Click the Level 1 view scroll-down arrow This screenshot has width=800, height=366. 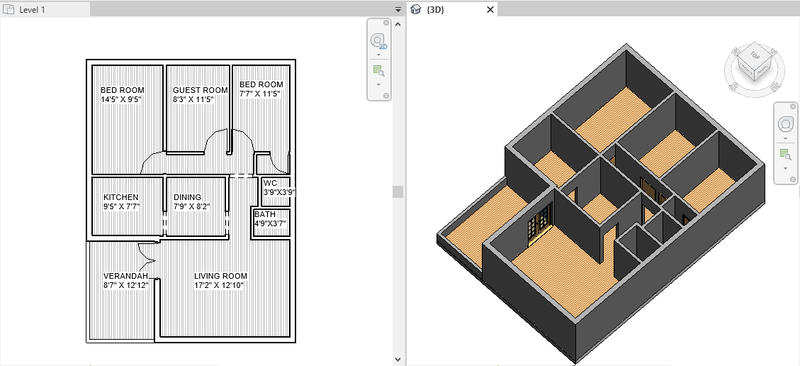point(398,360)
